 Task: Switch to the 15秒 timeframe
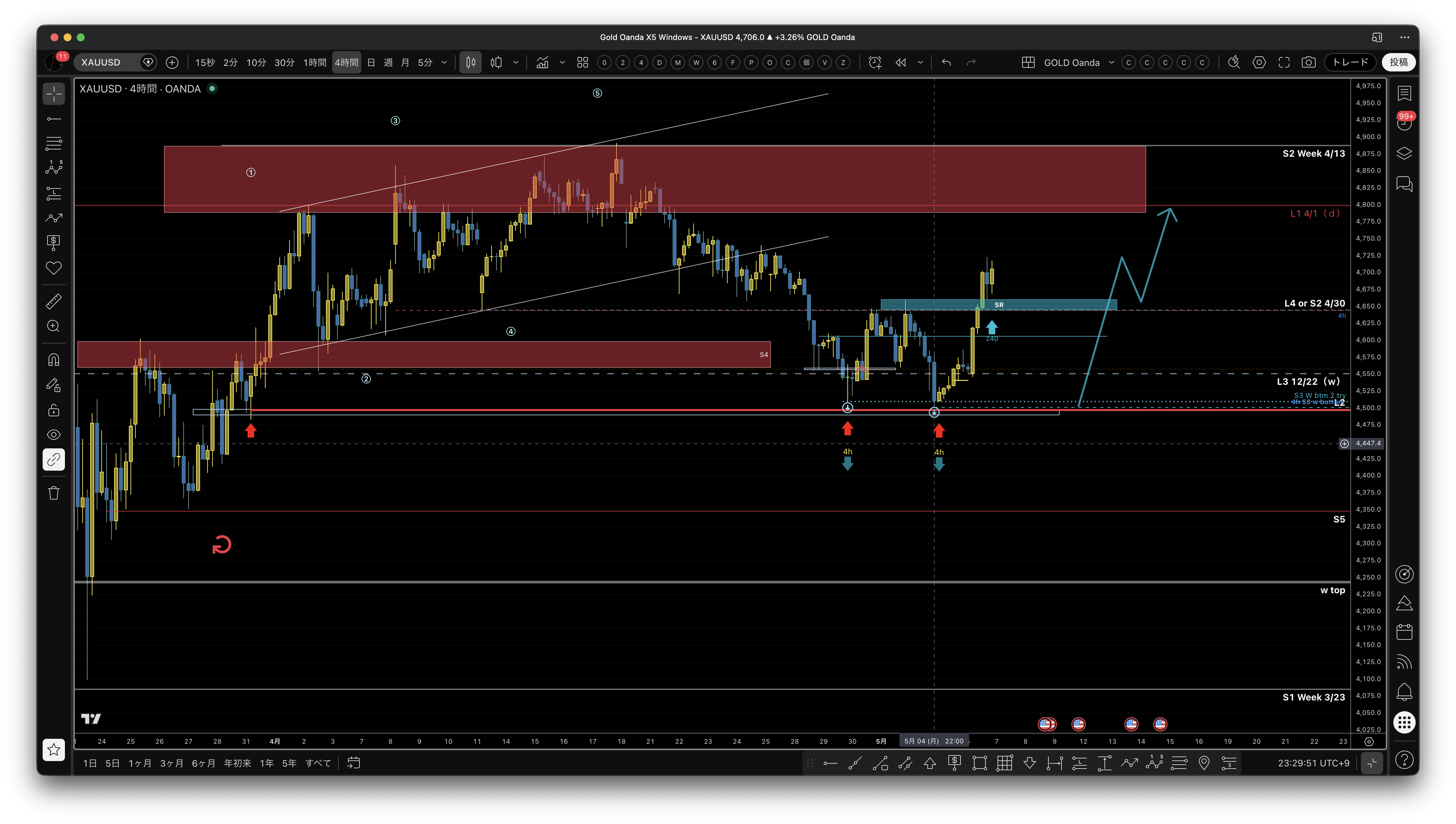pyautogui.click(x=205, y=62)
